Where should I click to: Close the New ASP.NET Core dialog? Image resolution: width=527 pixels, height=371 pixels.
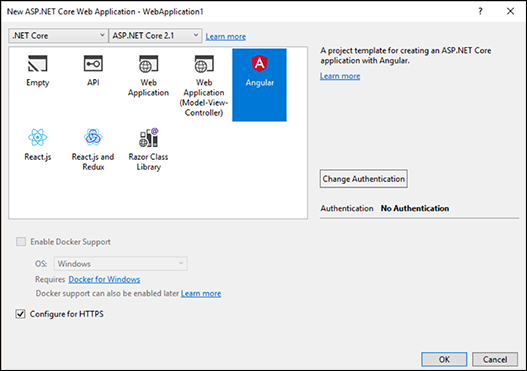point(510,11)
